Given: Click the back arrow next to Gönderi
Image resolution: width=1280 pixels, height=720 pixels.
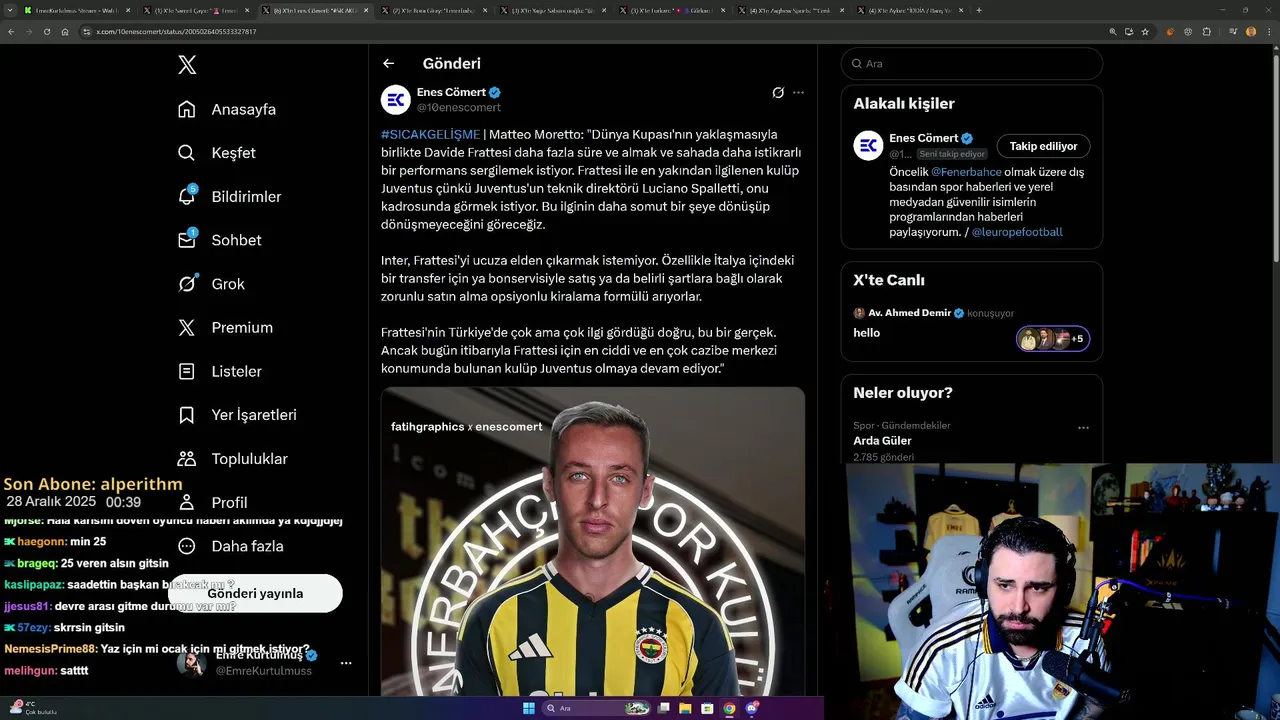Looking at the screenshot, I should click(388, 63).
